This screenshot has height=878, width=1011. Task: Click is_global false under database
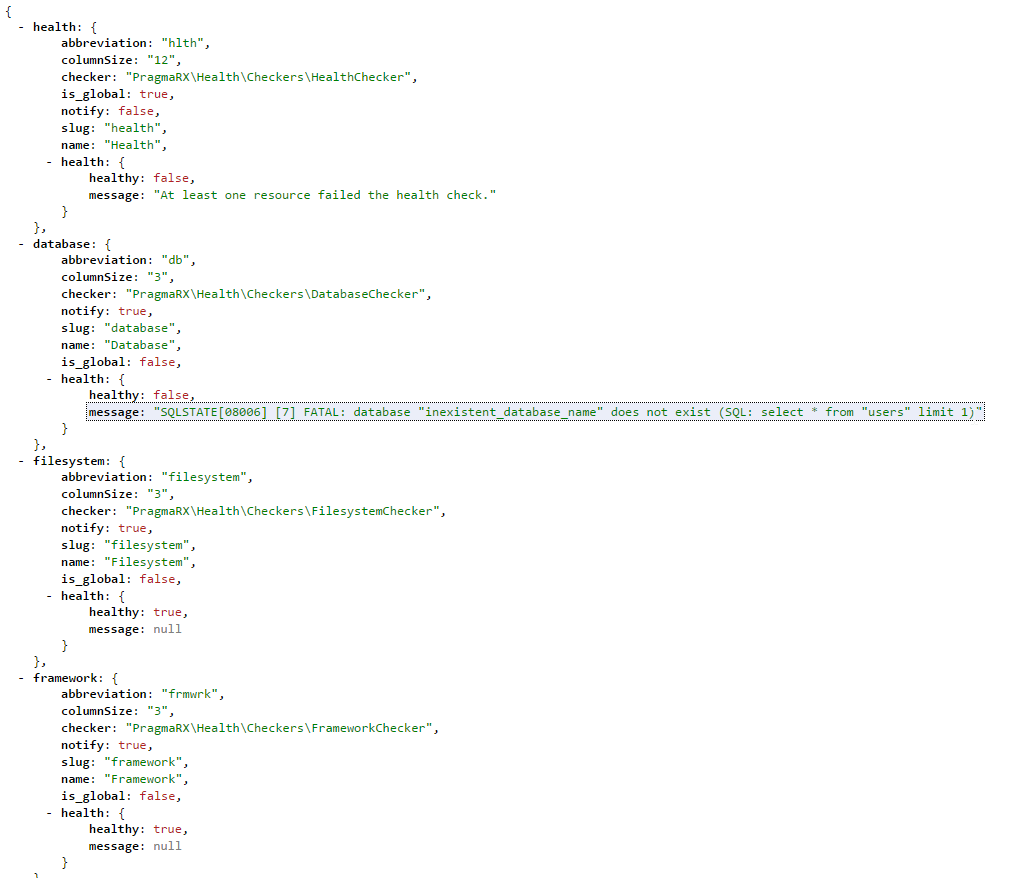coord(157,362)
